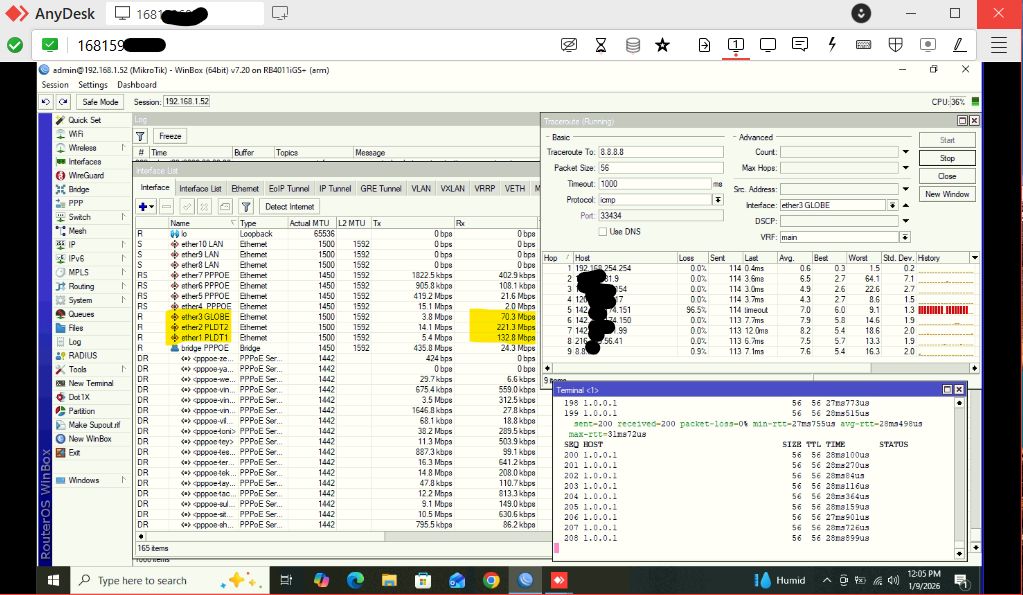The height and width of the screenshot is (595, 1023).
Task: Open the Protocol dropdown in Traceroute
Action: click(718, 200)
